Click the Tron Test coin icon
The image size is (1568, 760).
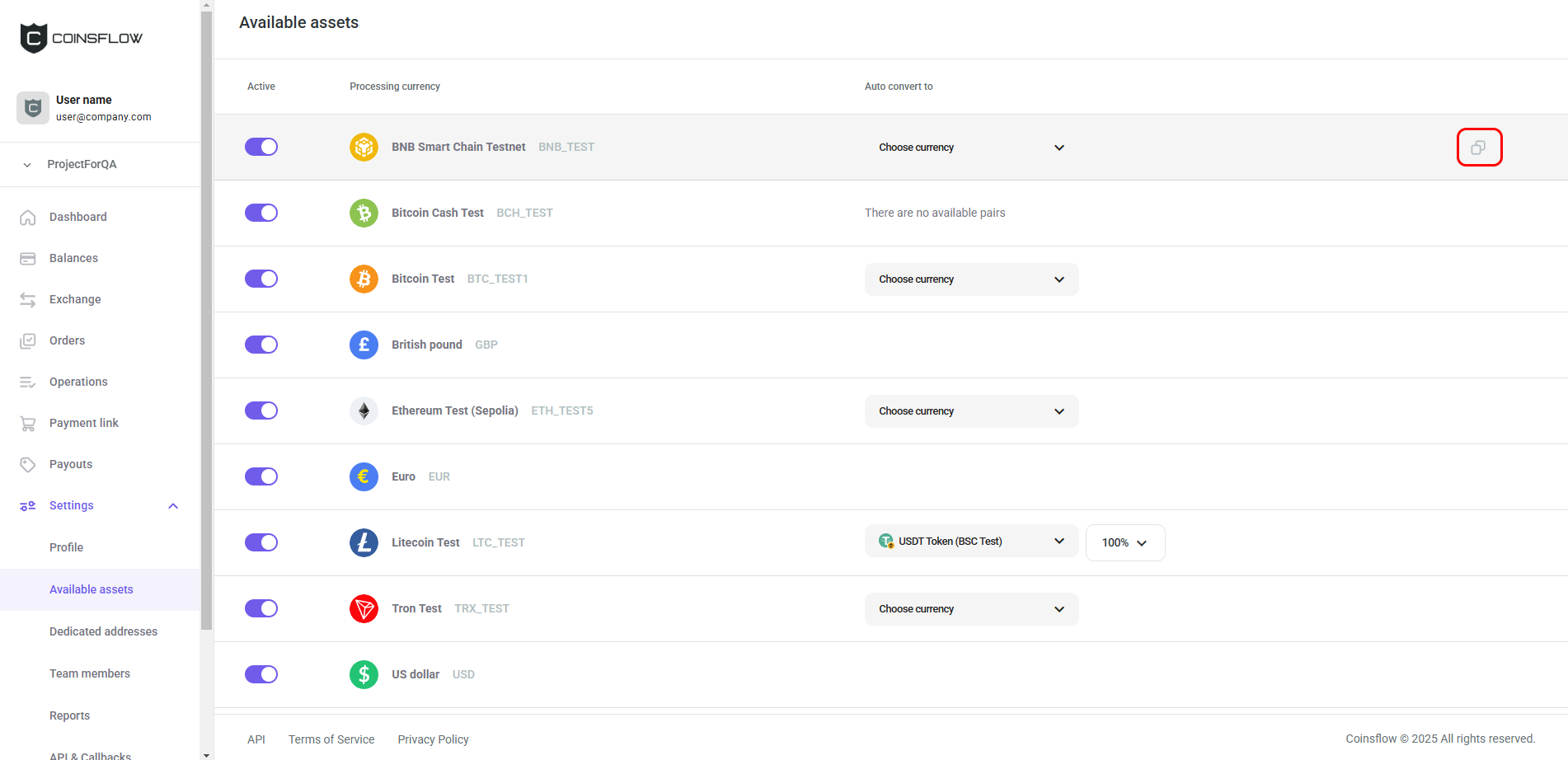coord(364,608)
